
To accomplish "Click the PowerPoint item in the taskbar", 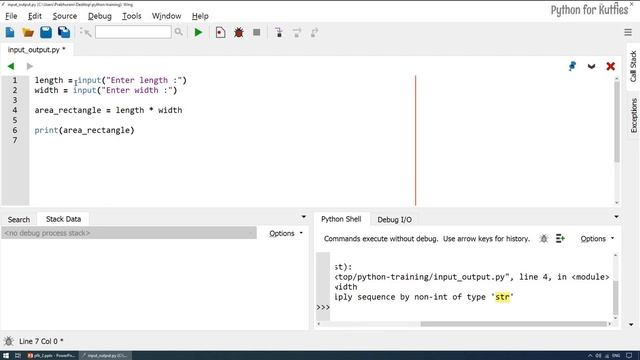I will click(x=52, y=356).
